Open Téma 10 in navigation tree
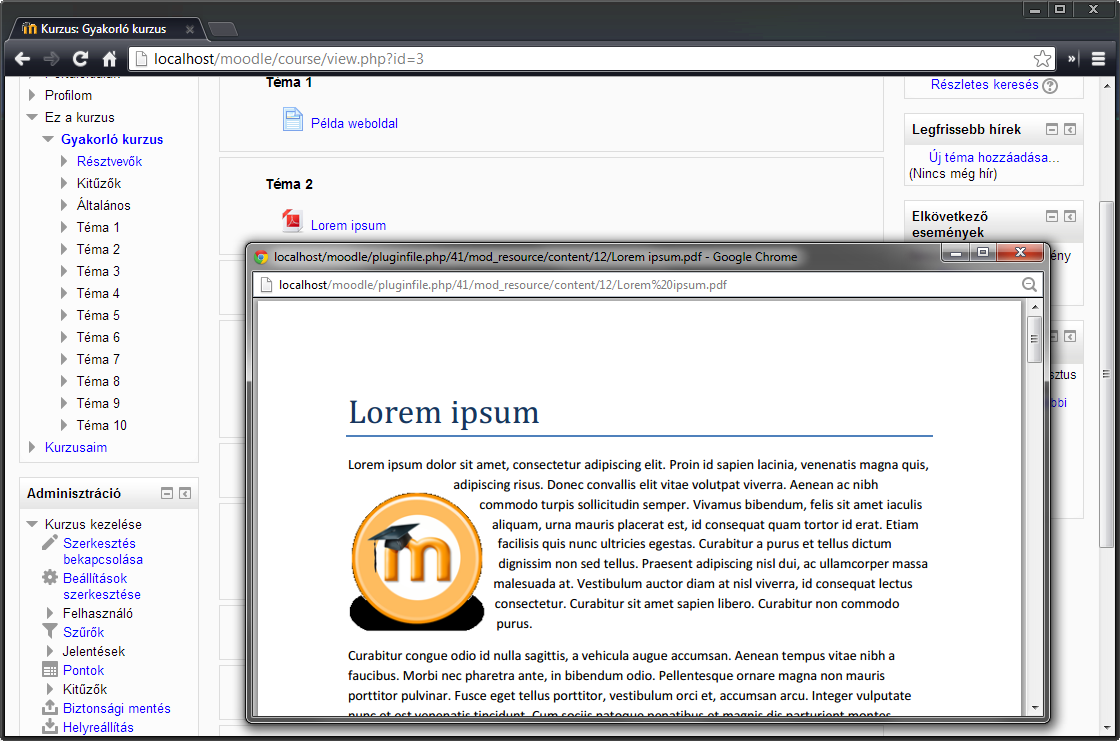Image resolution: width=1120 pixels, height=741 pixels. click(x=101, y=425)
